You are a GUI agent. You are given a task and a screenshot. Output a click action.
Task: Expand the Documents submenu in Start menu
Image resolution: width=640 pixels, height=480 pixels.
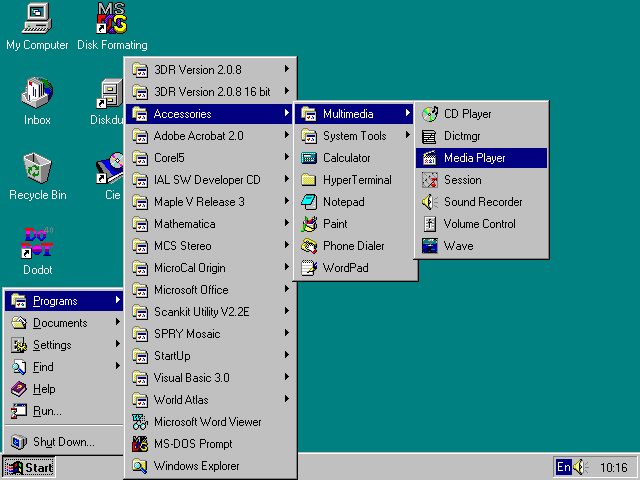[x=60, y=323]
